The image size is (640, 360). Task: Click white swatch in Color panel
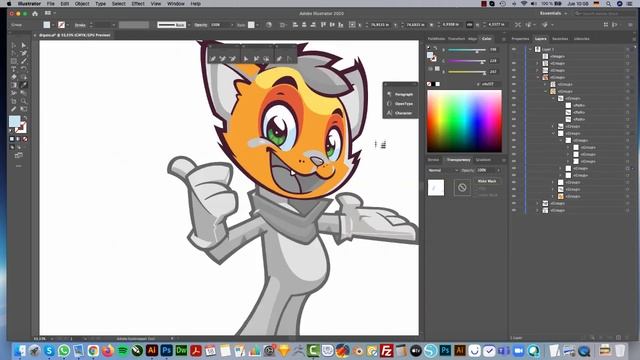tap(438, 84)
